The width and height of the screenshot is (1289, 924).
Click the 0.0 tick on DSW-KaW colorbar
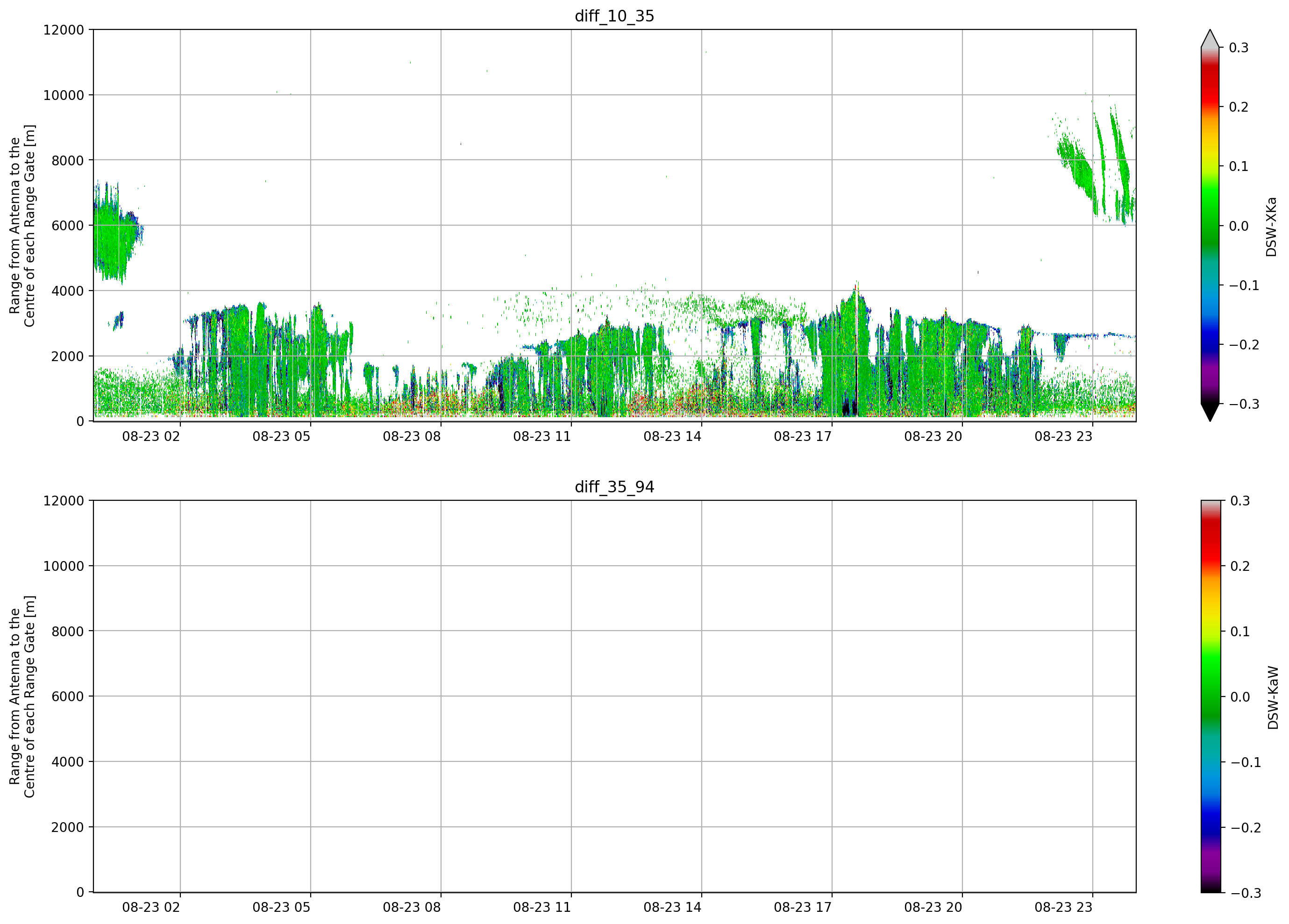coord(1240,697)
